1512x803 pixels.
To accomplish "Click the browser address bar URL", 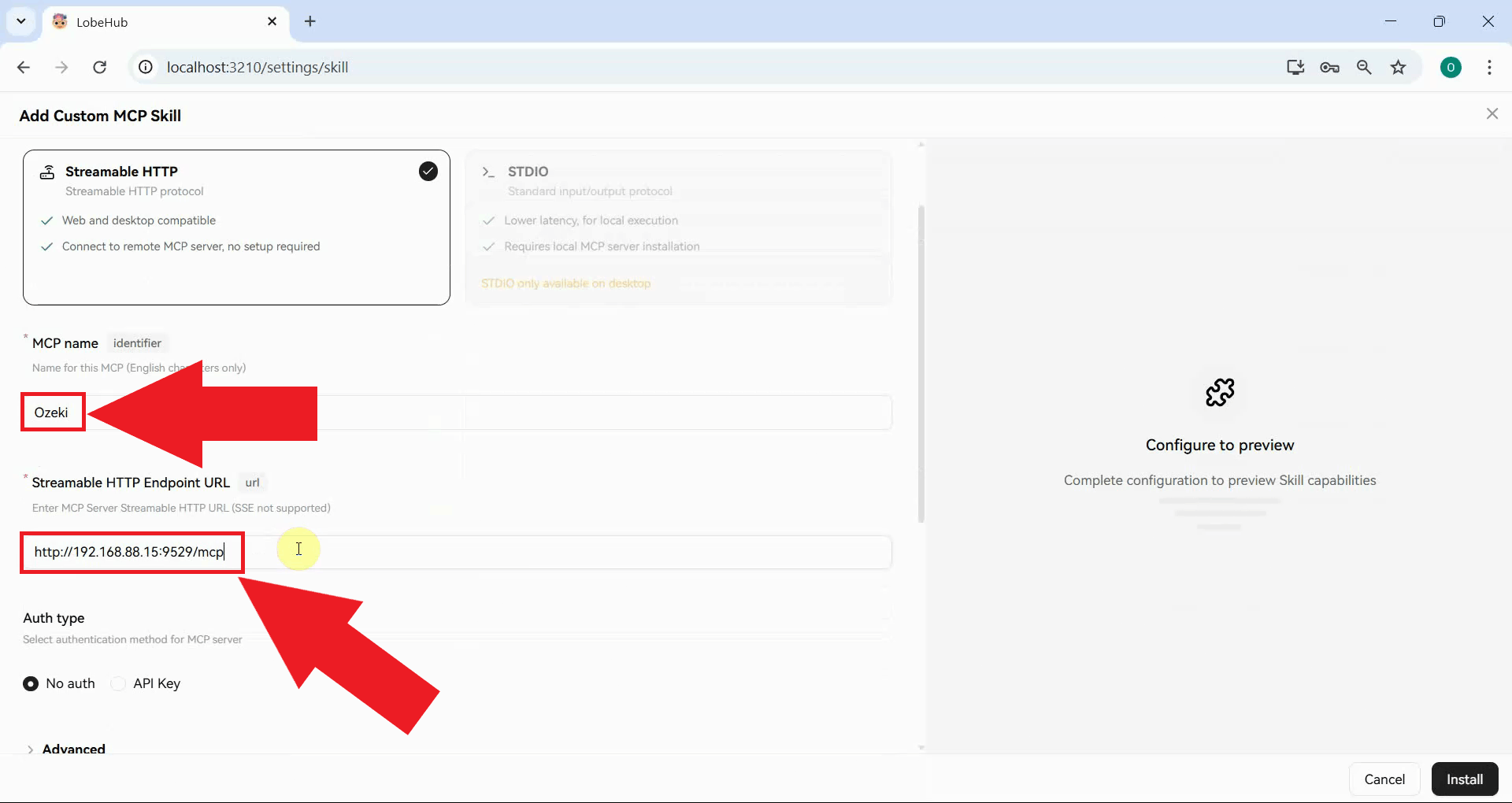I will click(x=258, y=68).
